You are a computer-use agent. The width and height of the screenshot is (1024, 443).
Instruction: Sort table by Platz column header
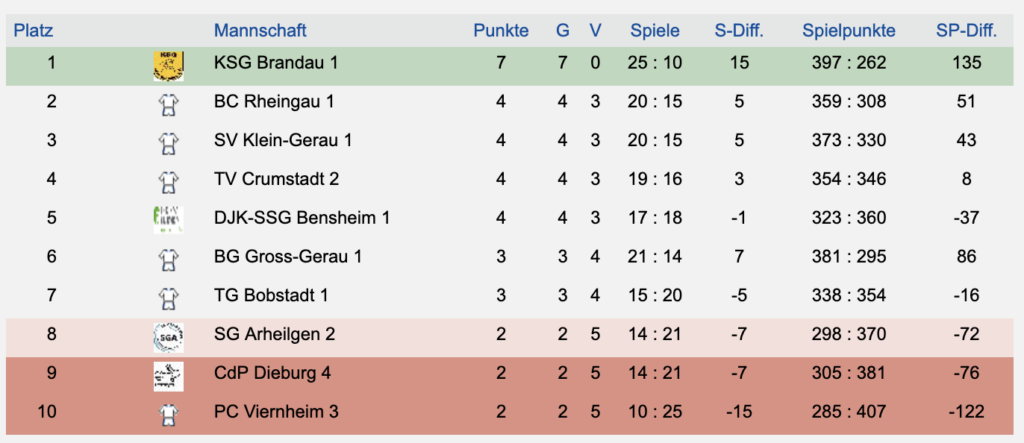point(32,31)
